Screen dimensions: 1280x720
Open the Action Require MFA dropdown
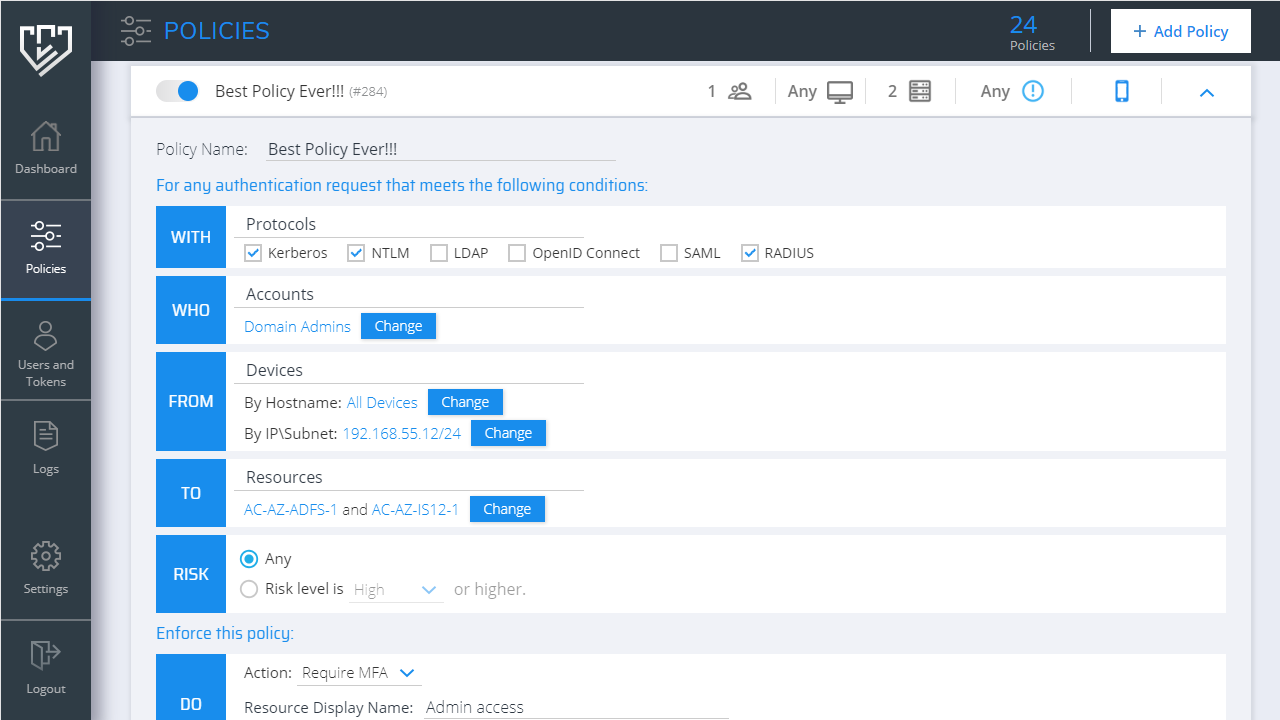(359, 673)
